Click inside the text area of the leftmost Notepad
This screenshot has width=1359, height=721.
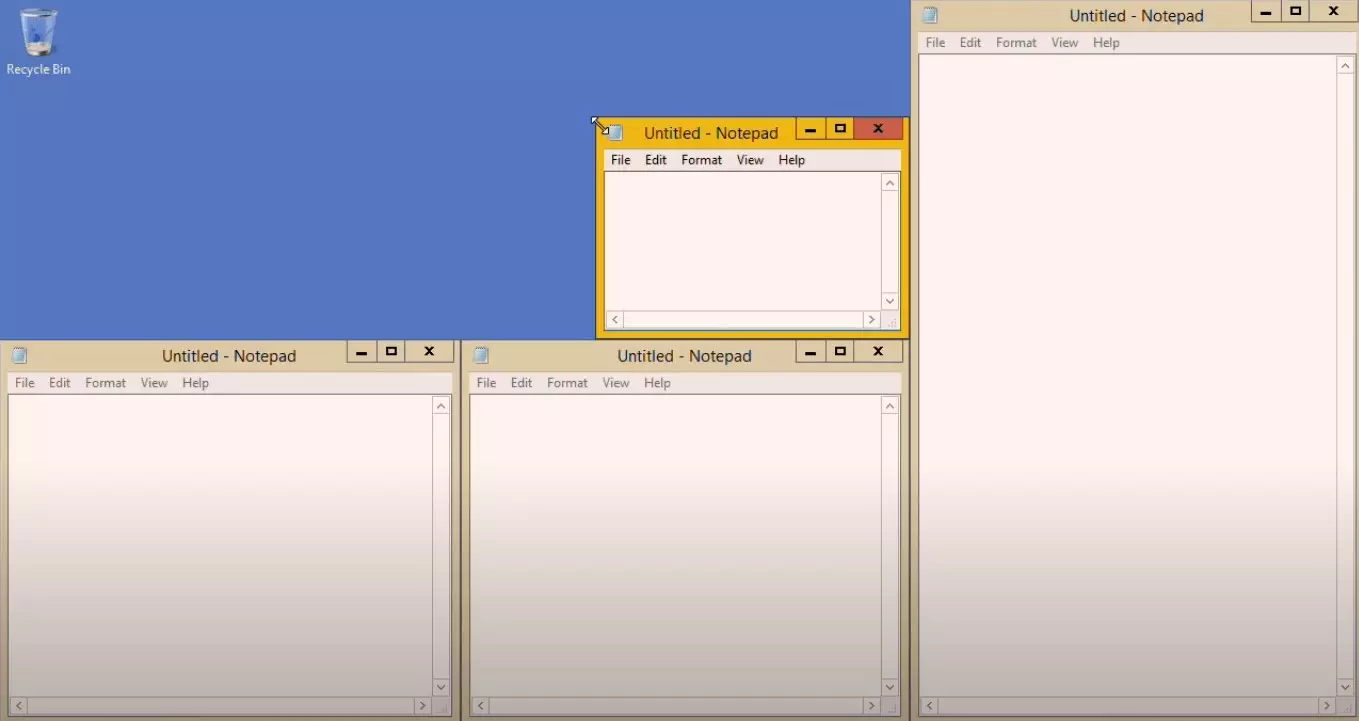click(221, 546)
